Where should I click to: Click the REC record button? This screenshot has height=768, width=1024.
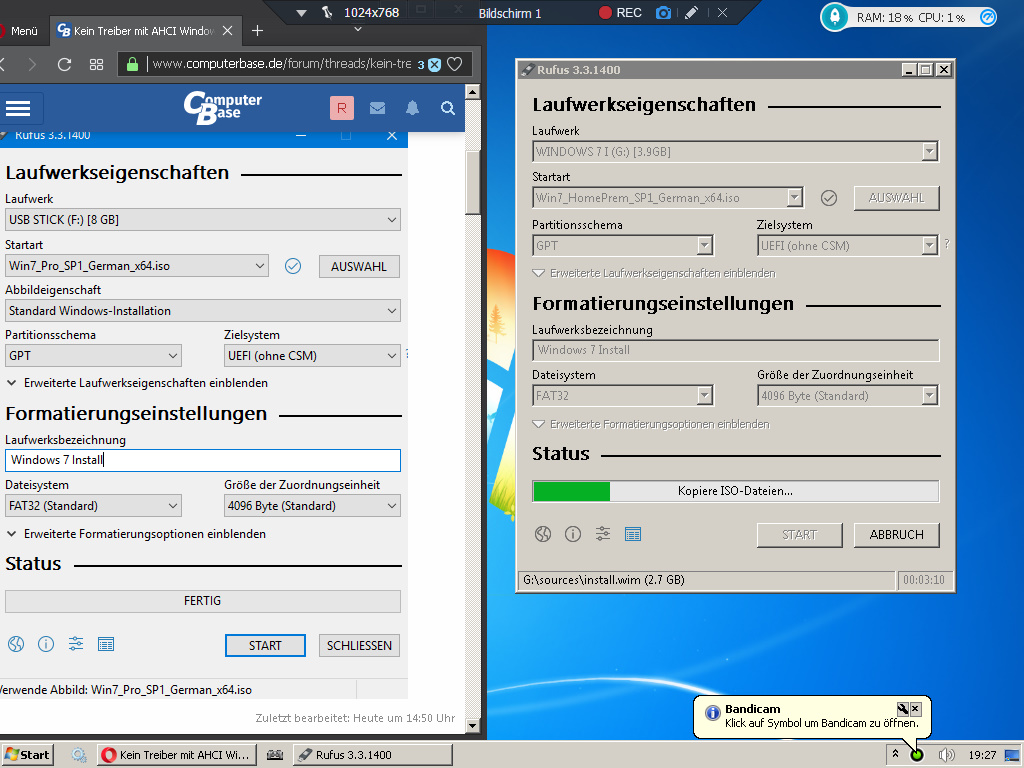click(x=620, y=12)
